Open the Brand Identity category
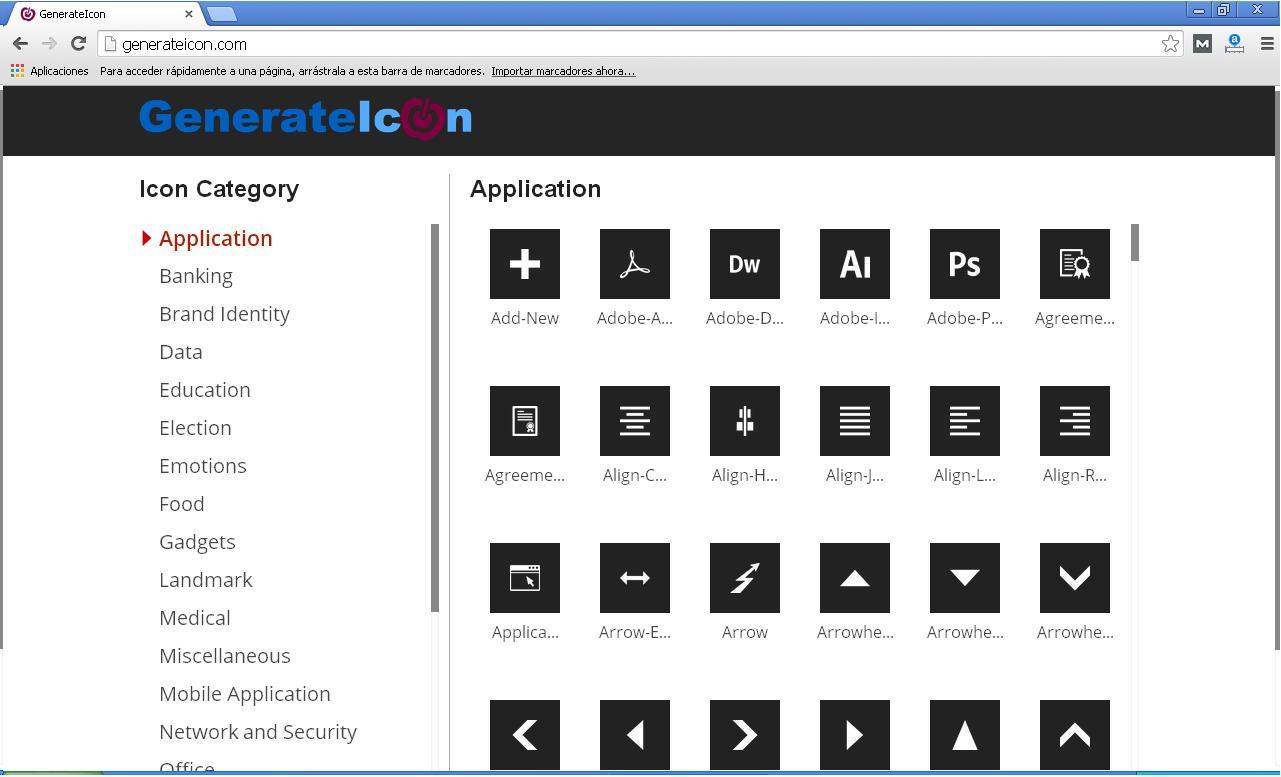Screen dimensions: 1281x777 tap(224, 314)
